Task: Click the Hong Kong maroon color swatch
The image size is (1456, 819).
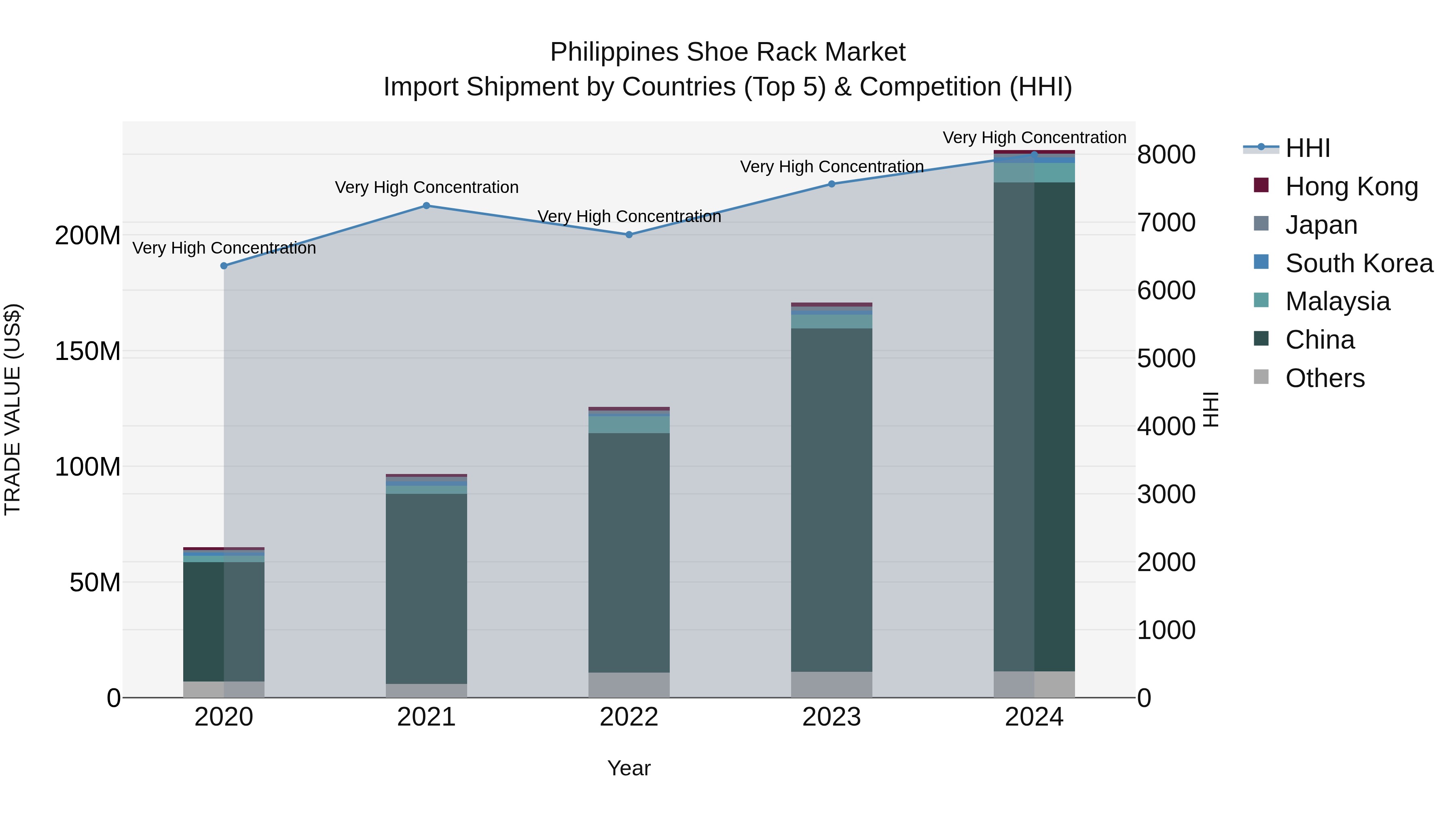Action: tap(1261, 185)
